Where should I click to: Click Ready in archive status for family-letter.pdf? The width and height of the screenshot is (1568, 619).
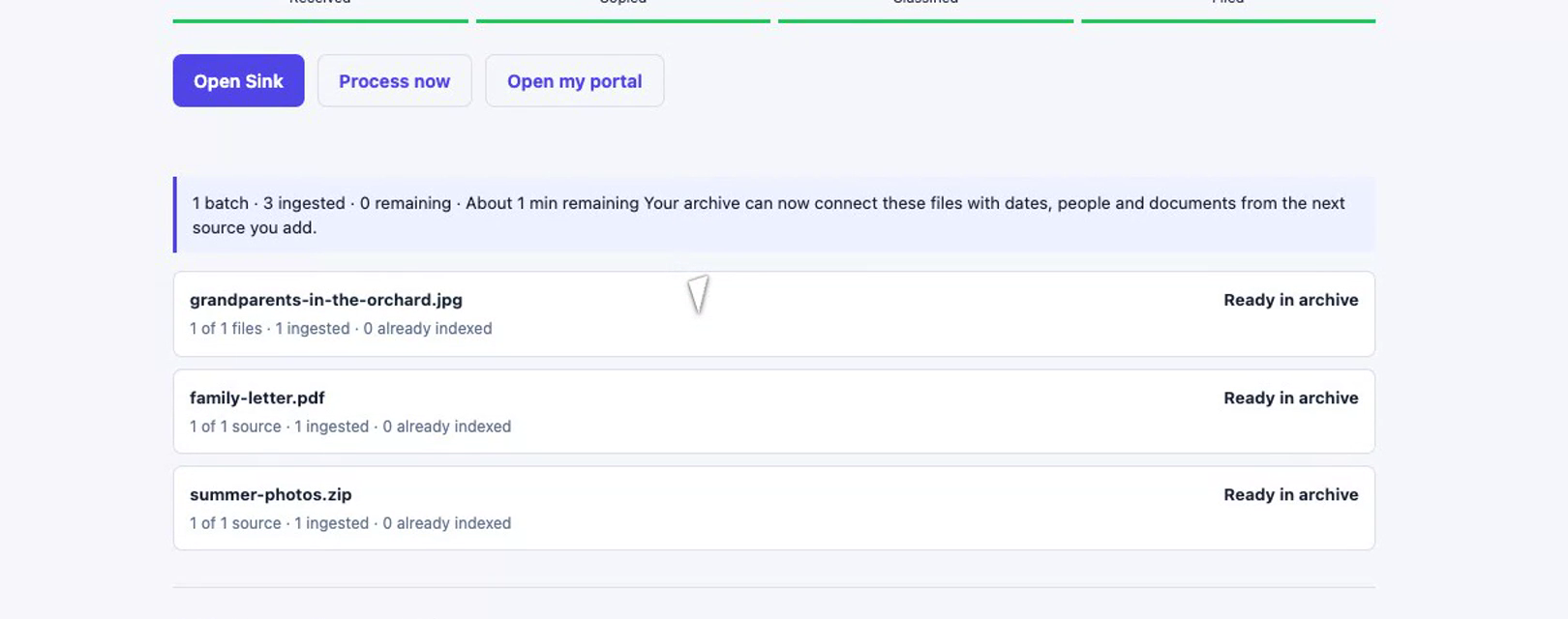point(1290,398)
